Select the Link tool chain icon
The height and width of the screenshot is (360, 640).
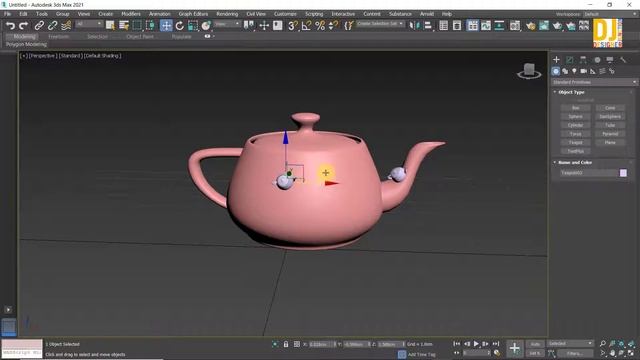tap(39, 26)
